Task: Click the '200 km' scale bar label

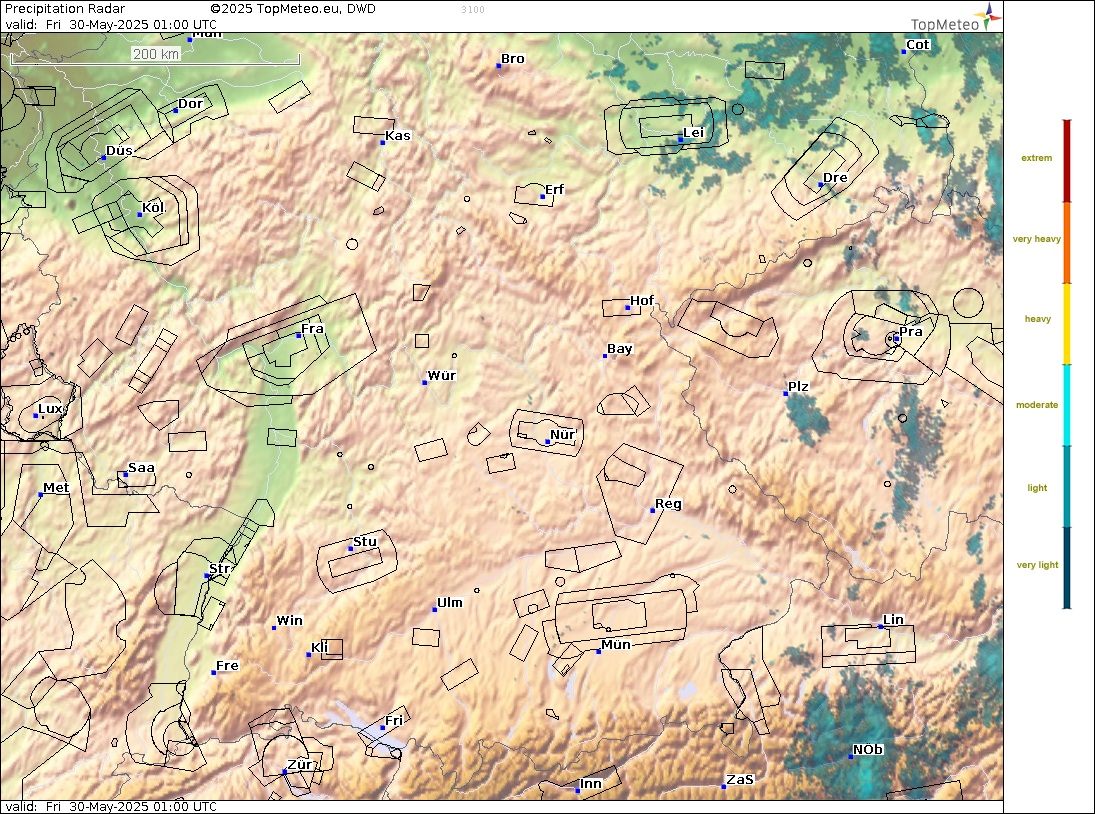Action: 156,54
